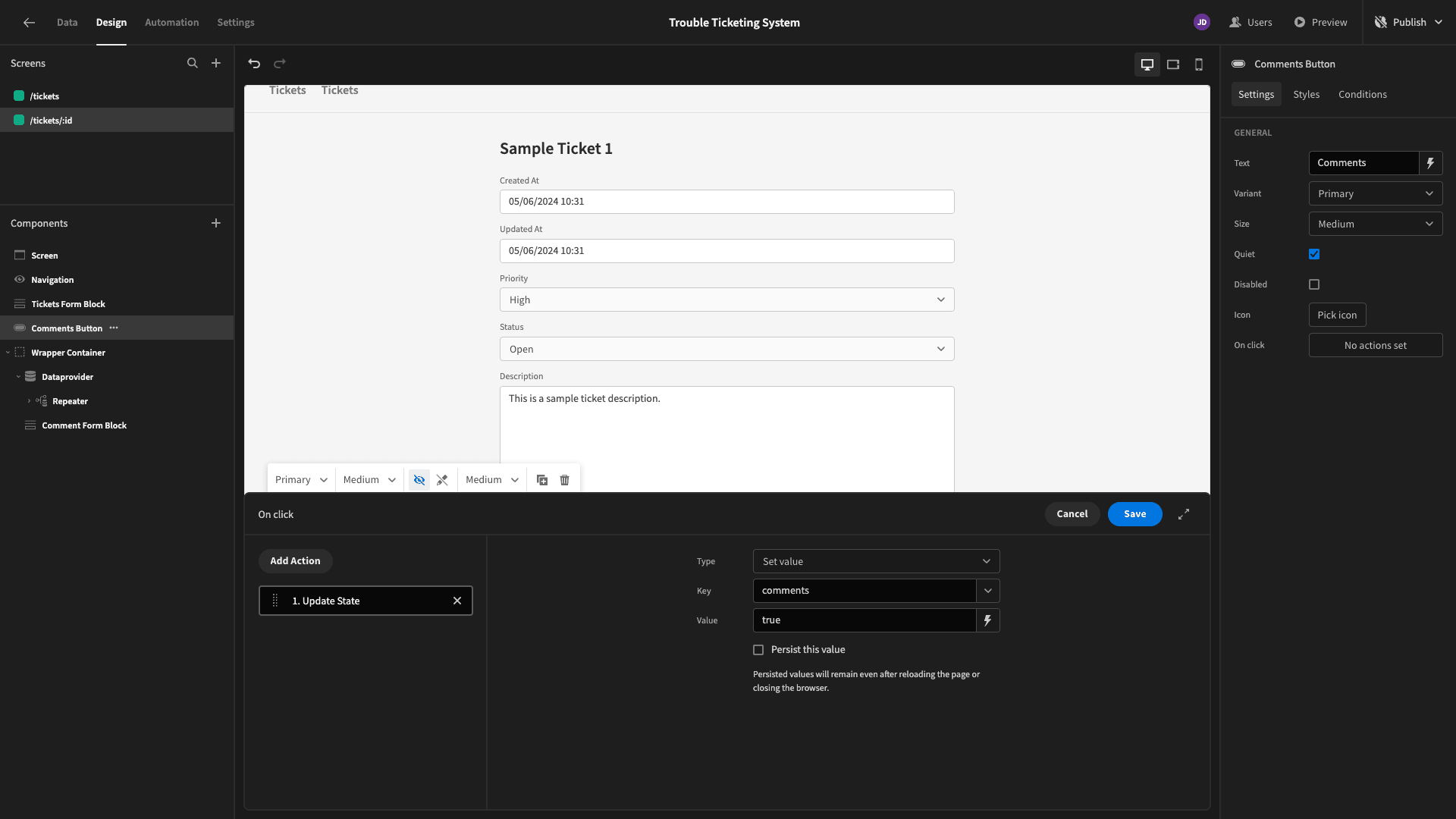Open lightning binding for Value field
This screenshot has height=819, width=1456.
click(987, 620)
